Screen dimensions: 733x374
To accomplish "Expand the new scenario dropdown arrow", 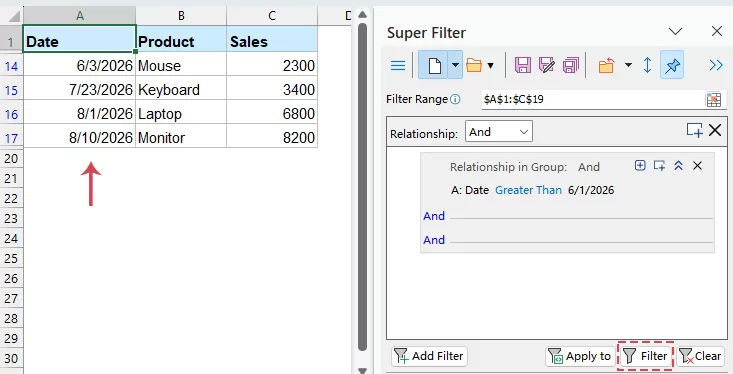I will click(455, 65).
